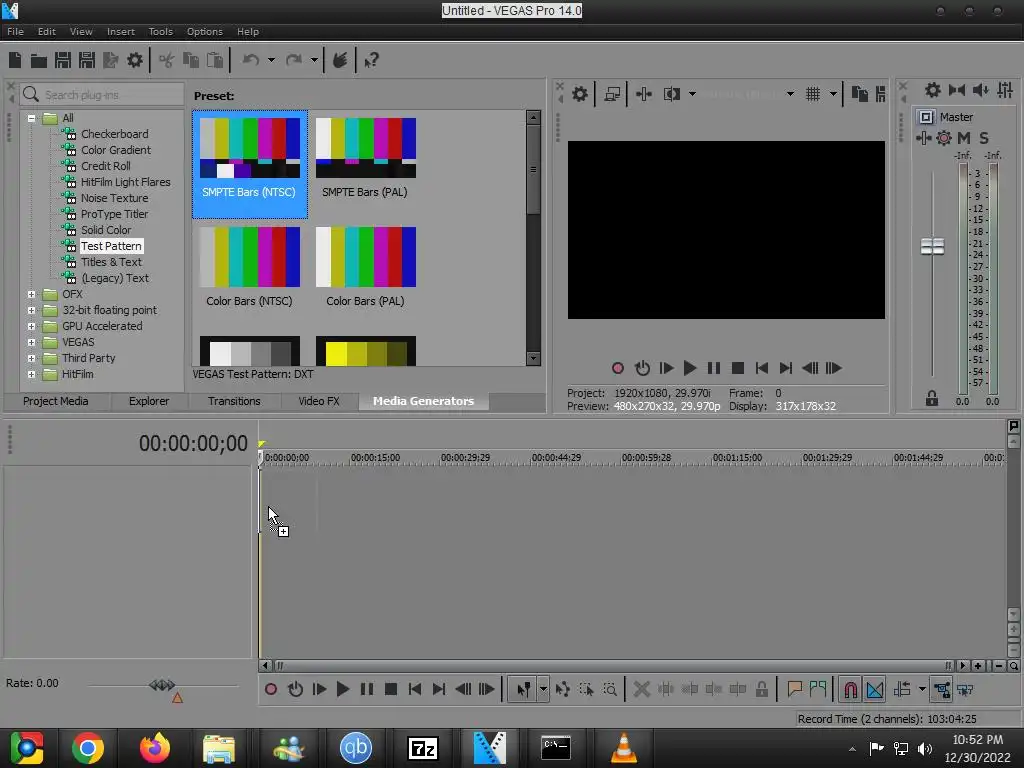Screen dimensions: 1024x768
Task: Select Checkerboard generator in tree
Action: pos(114,134)
